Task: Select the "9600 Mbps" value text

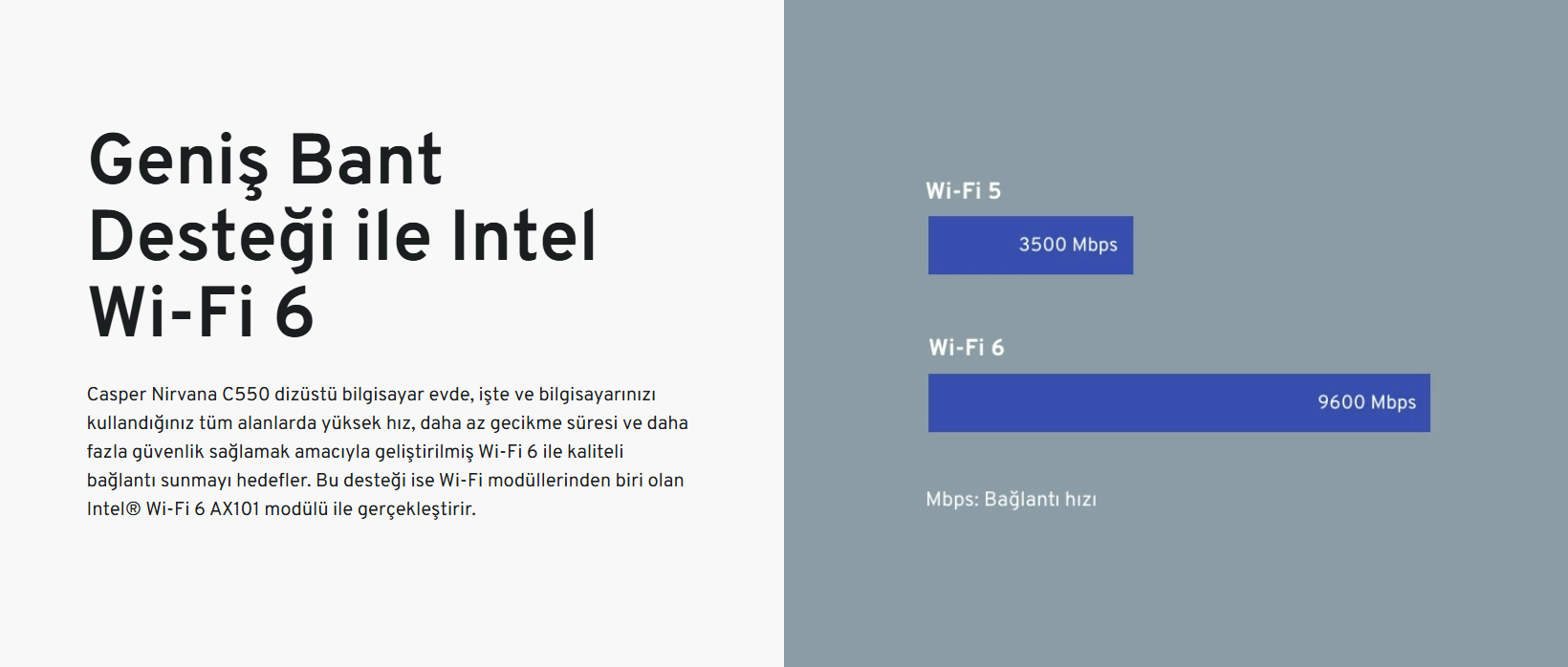Action: (1367, 402)
